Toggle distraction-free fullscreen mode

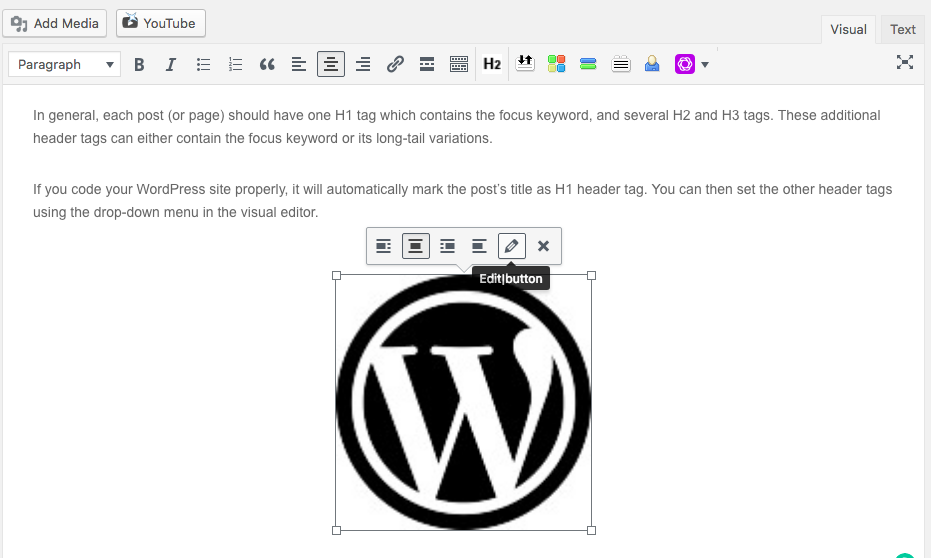click(905, 62)
